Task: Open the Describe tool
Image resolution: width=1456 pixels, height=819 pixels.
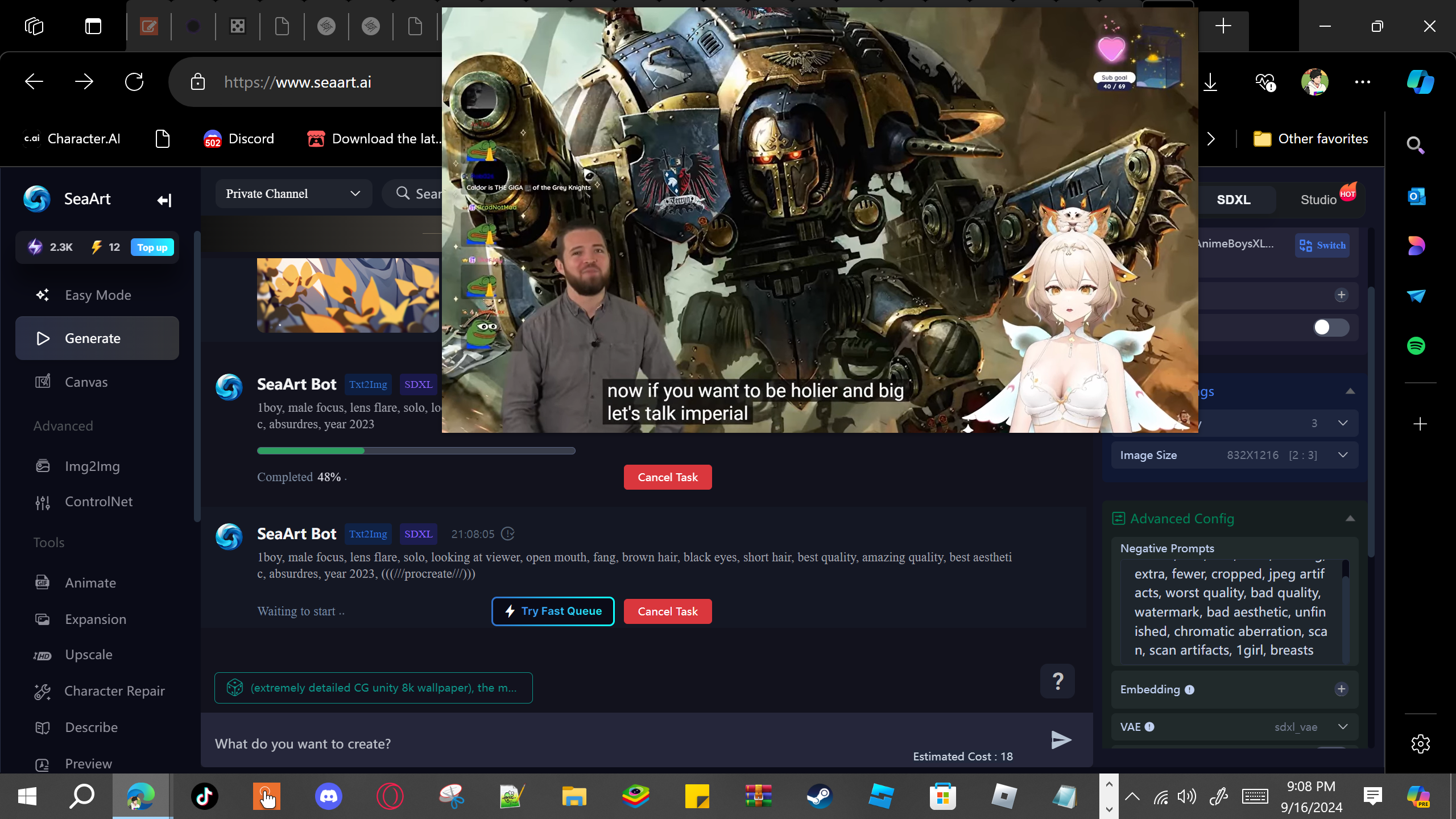Action: 97,727
